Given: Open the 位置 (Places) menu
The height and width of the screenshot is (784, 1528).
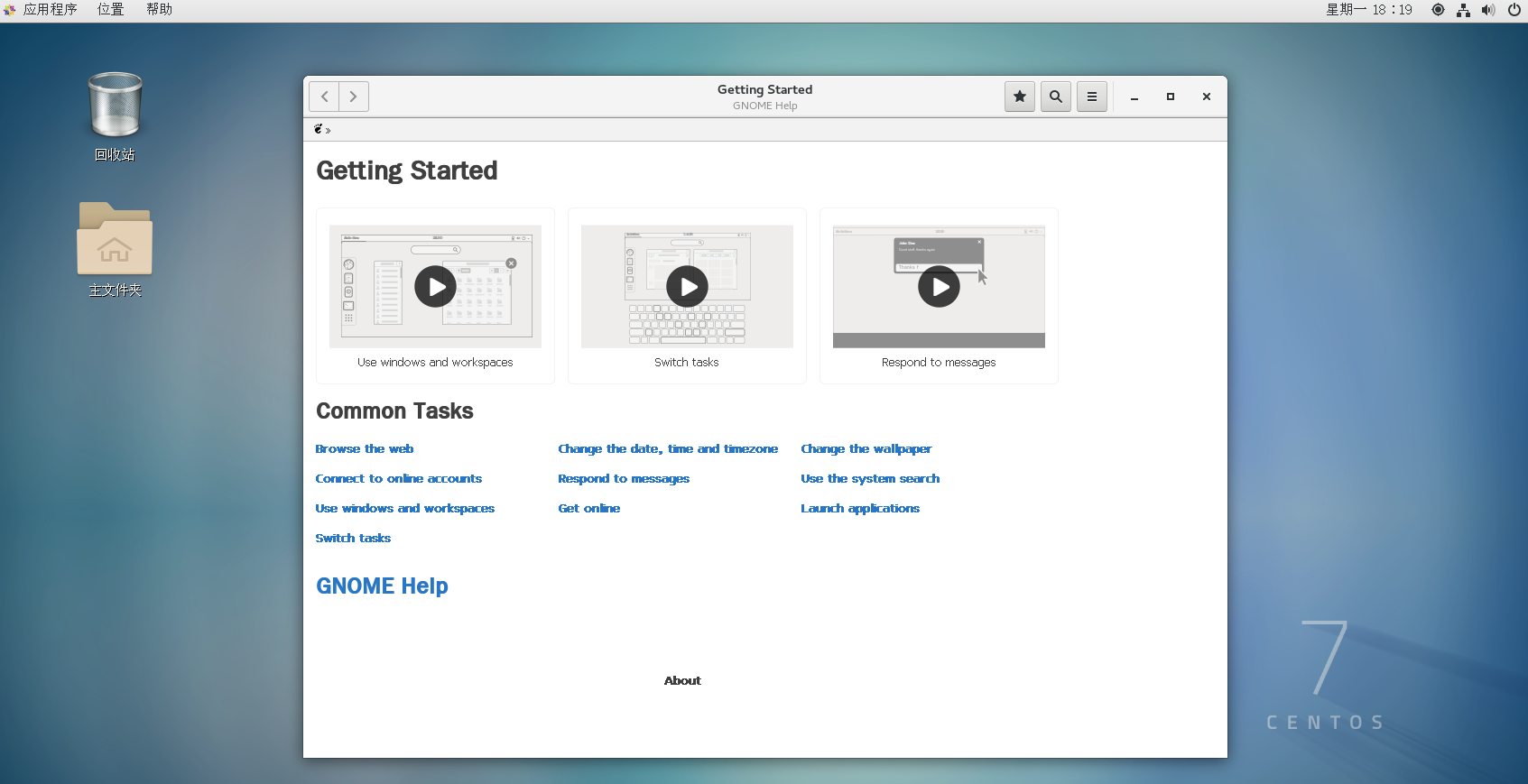Looking at the screenshot, I should pos(111,10).
